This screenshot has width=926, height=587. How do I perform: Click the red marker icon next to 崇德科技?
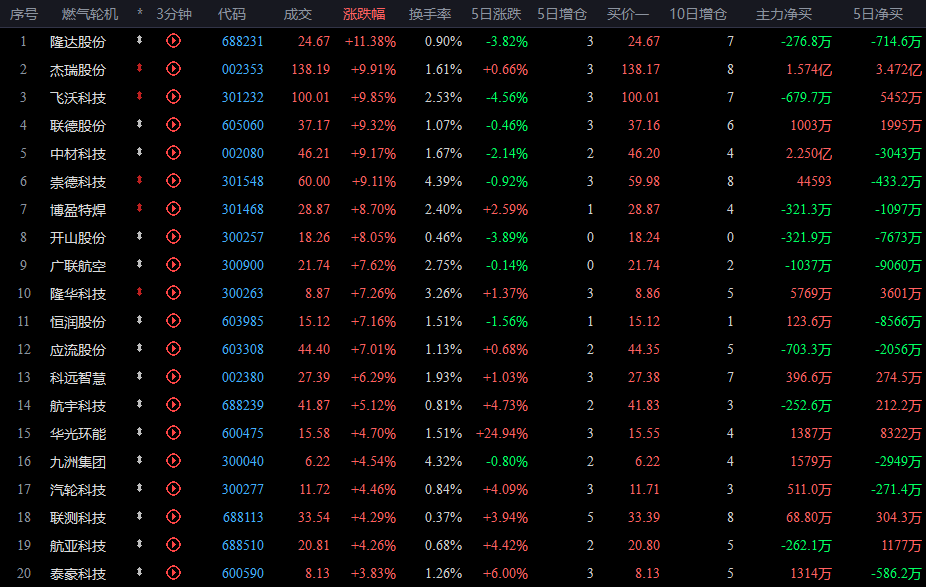coord(139,180)
